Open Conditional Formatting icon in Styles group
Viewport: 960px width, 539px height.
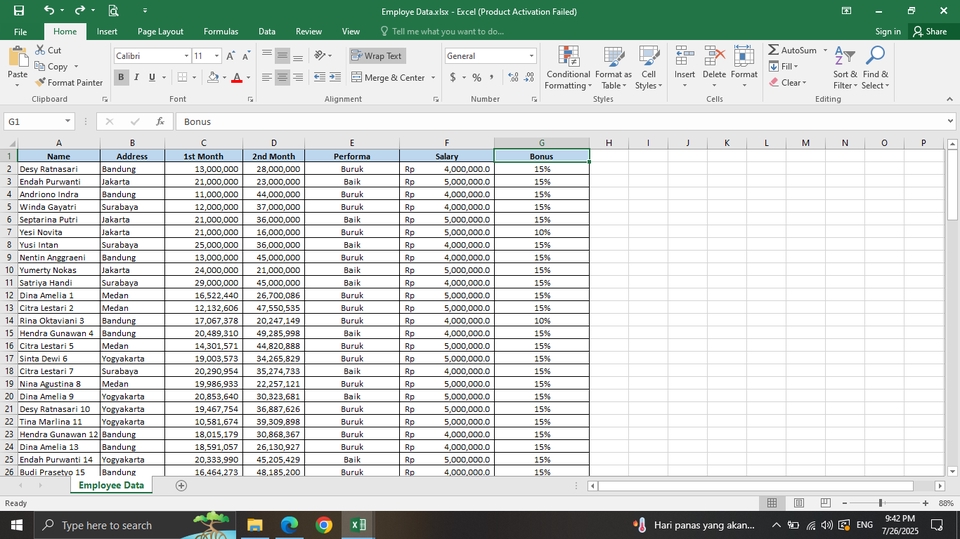(568, 57)
